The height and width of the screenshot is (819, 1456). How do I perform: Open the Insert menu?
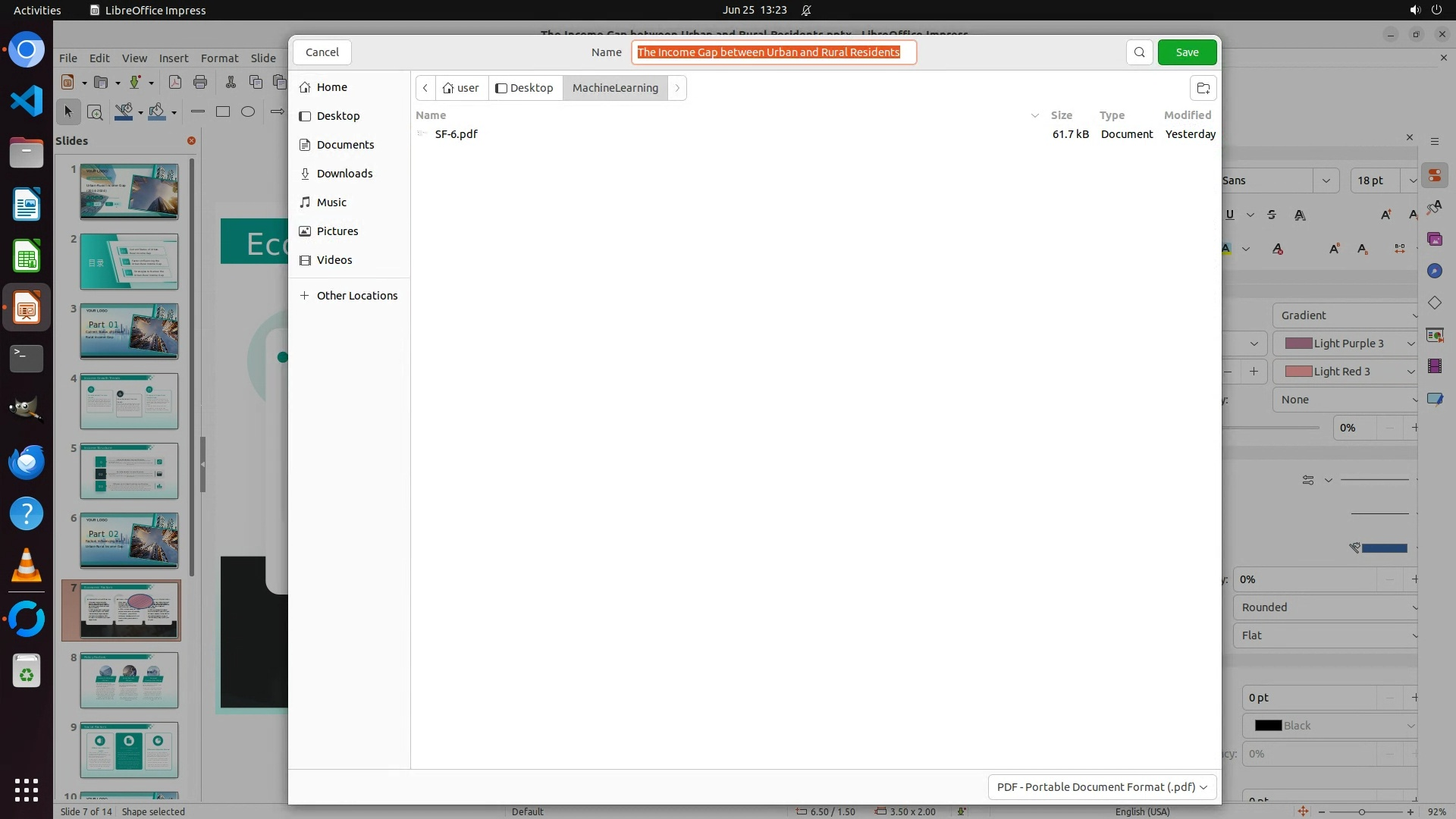pos(173,58)
